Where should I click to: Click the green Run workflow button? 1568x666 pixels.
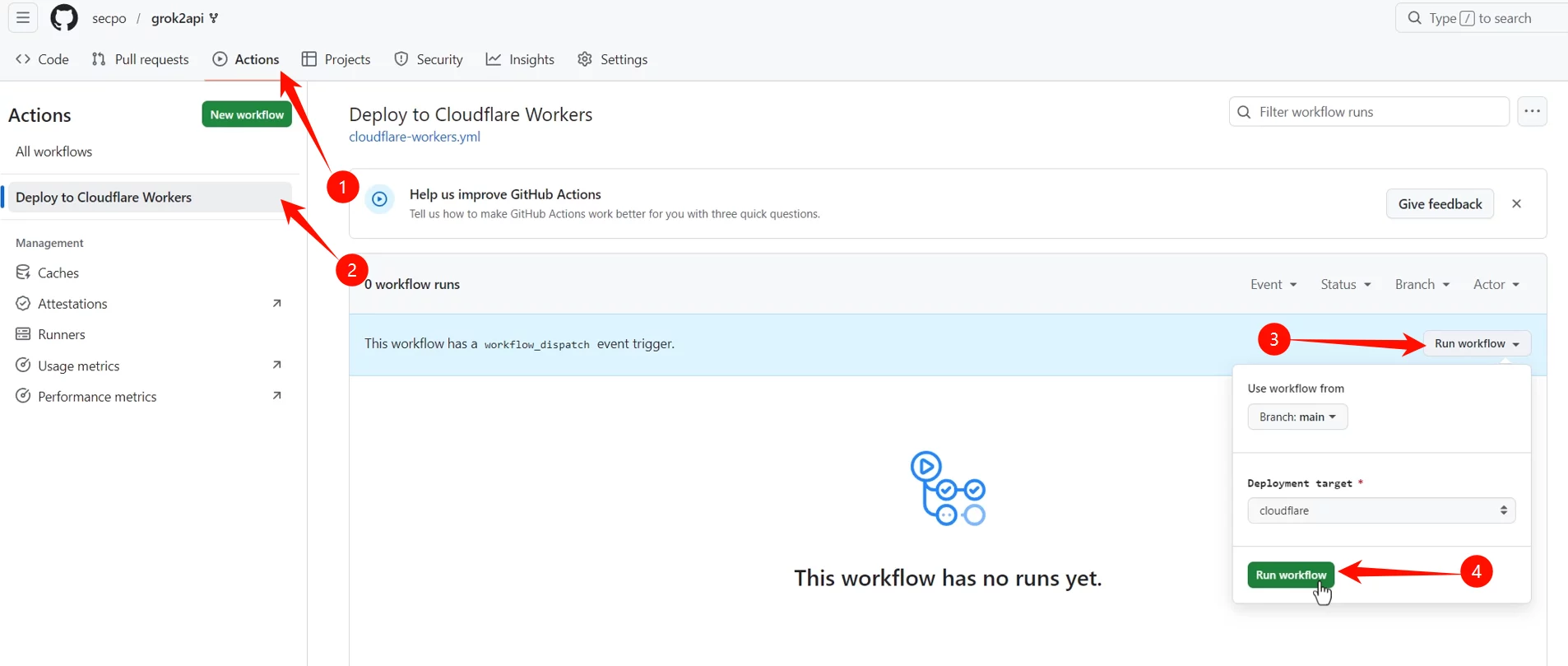(1290, 575)
